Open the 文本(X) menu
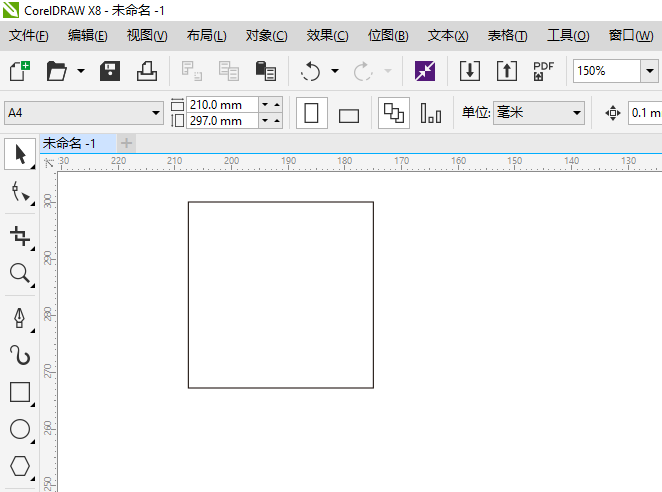 point(448,35)
